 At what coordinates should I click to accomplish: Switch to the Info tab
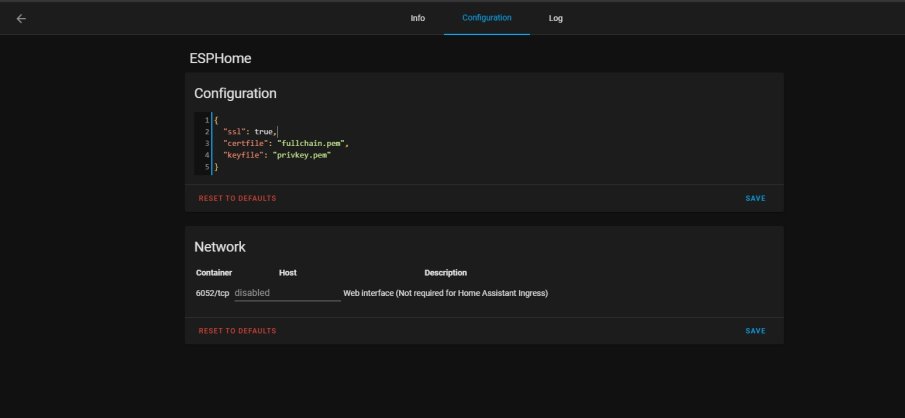click(418, 18)
